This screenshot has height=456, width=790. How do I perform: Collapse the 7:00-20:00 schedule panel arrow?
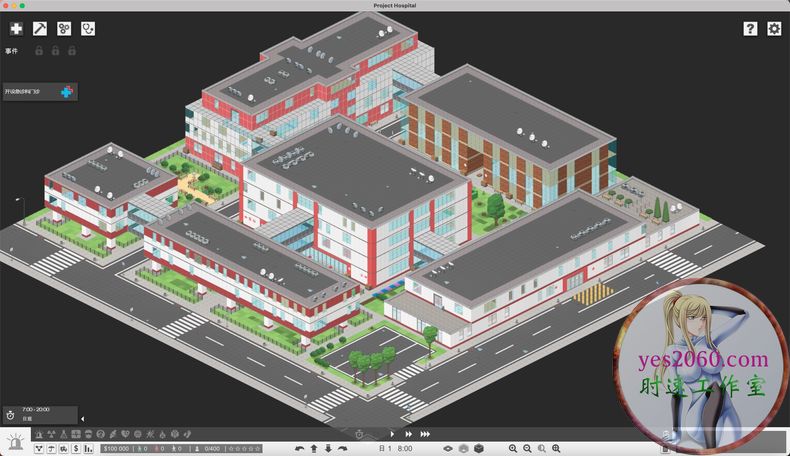click(82, 419)
